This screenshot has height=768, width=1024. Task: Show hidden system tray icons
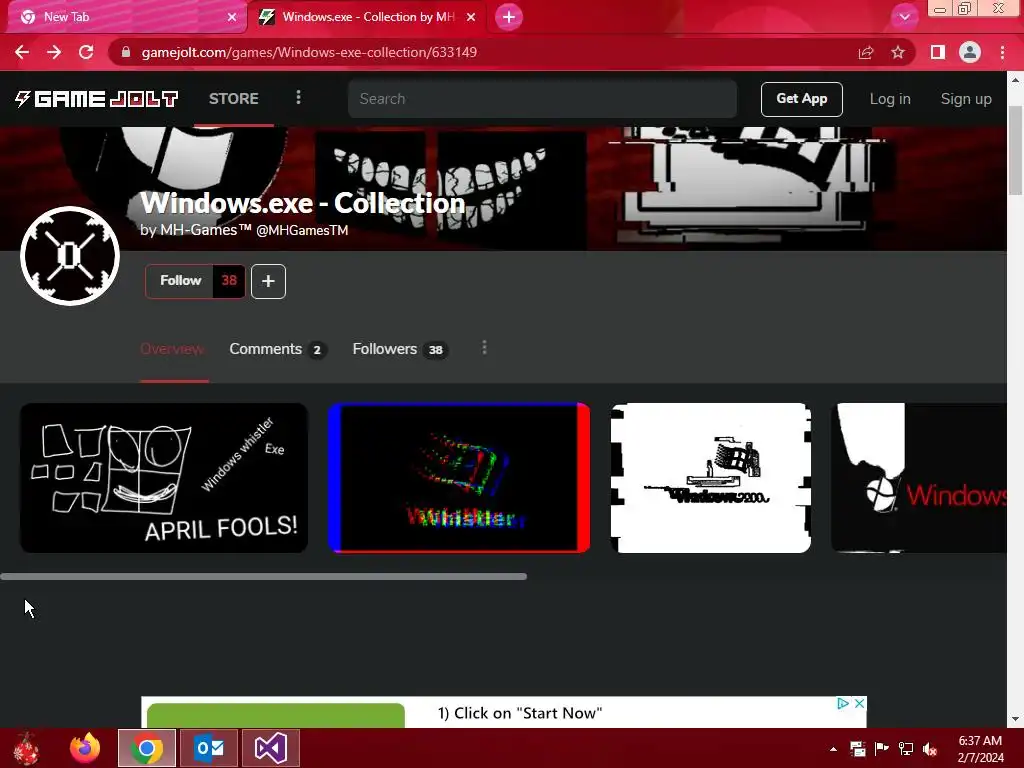click(833, 749)
